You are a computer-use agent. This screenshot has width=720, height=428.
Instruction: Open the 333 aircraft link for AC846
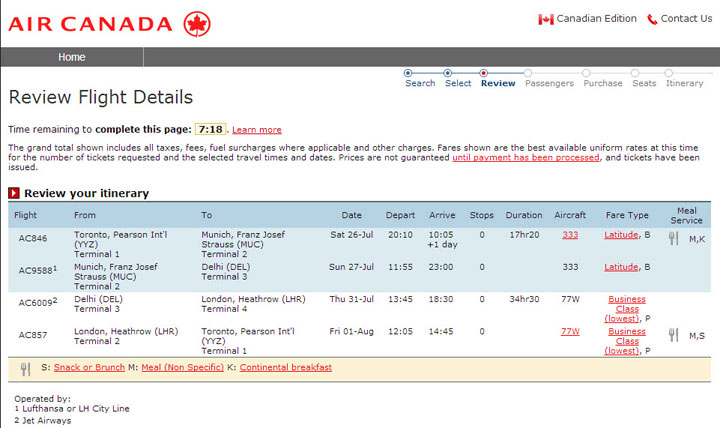coord(570,235)
